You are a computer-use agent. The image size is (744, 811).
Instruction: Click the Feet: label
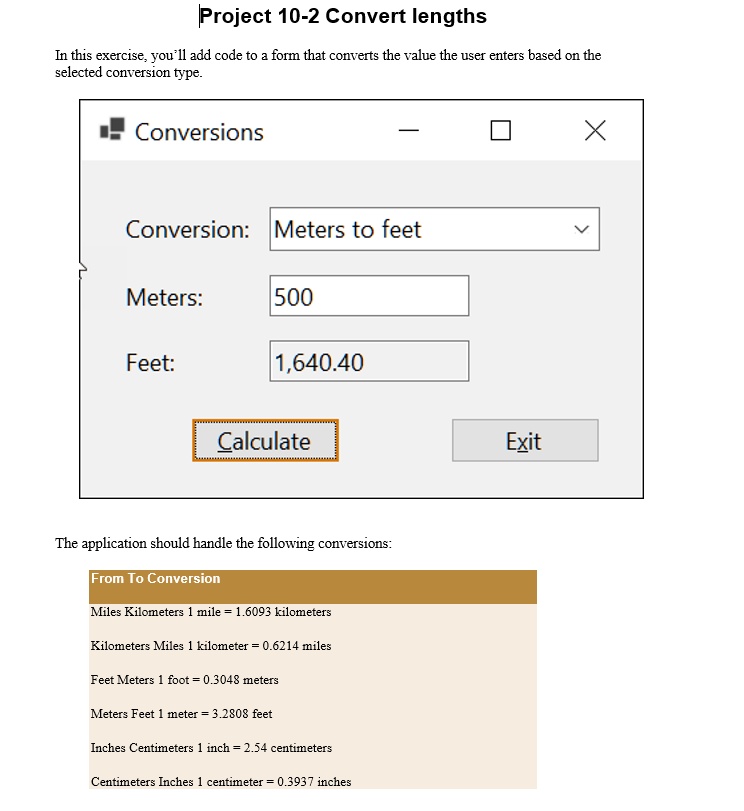150,363
